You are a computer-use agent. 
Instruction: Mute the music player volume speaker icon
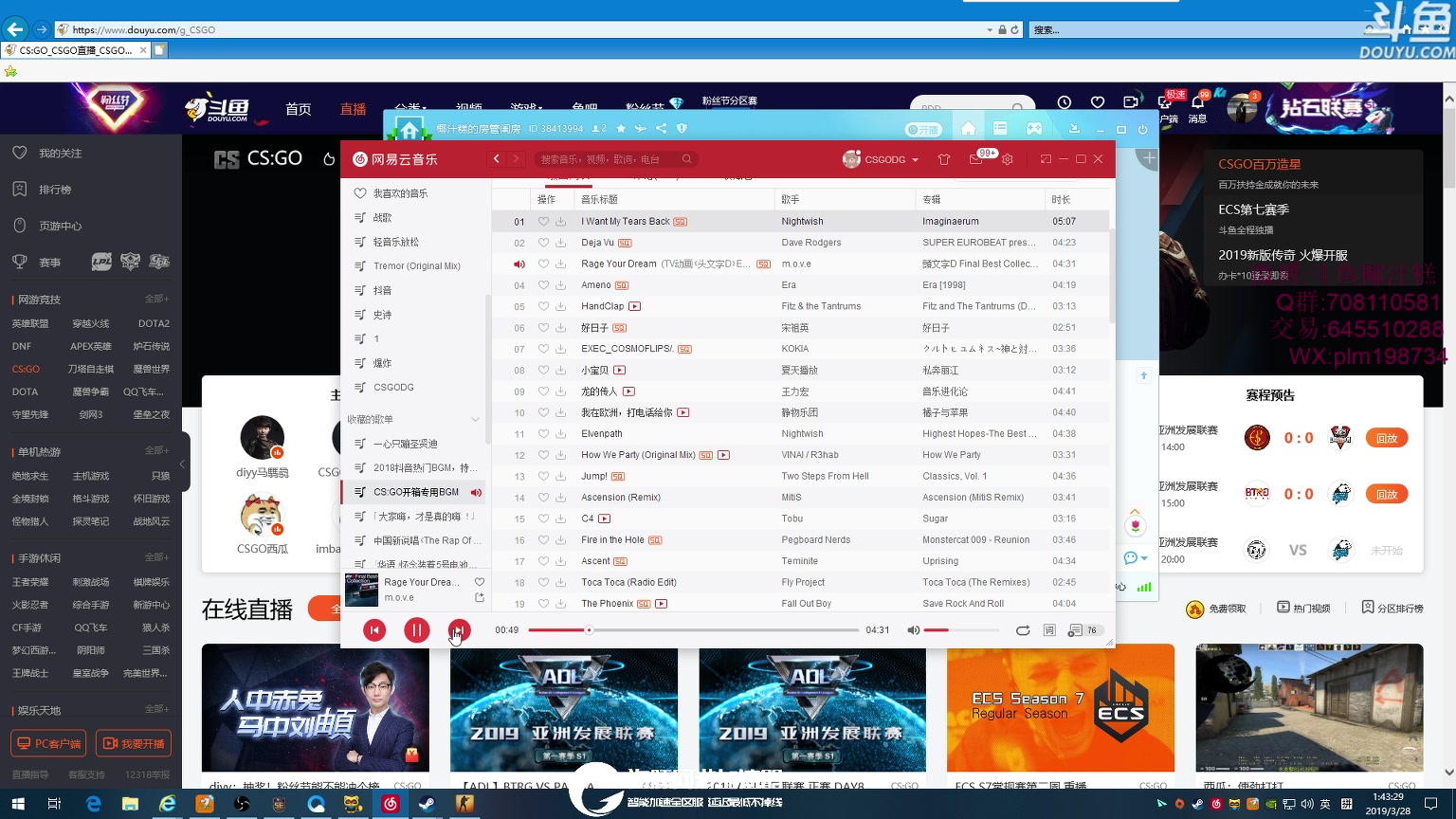click(913, 630)
